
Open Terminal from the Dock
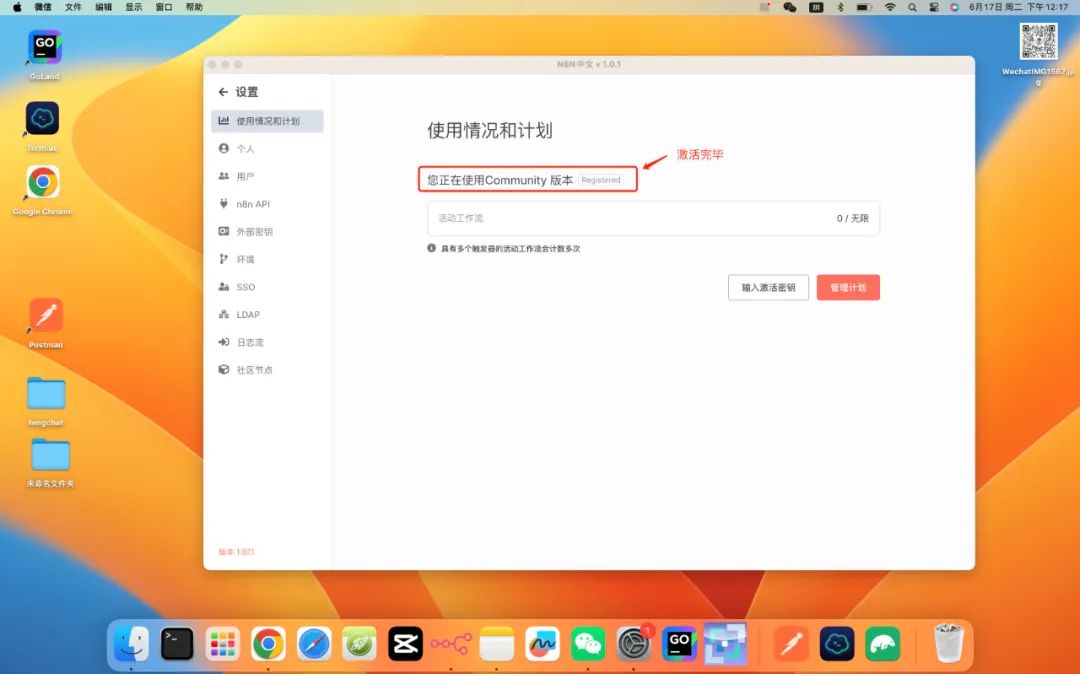pos(177,644)
